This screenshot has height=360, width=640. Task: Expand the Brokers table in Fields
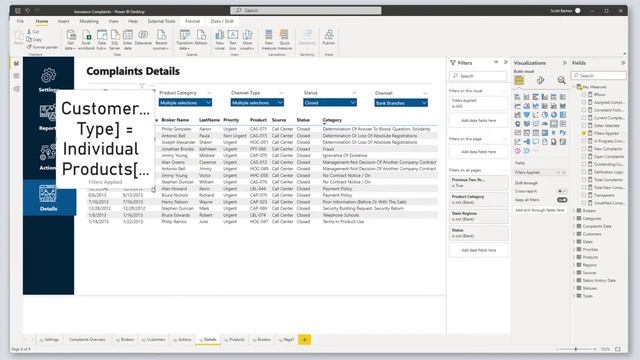coord(575,211)
